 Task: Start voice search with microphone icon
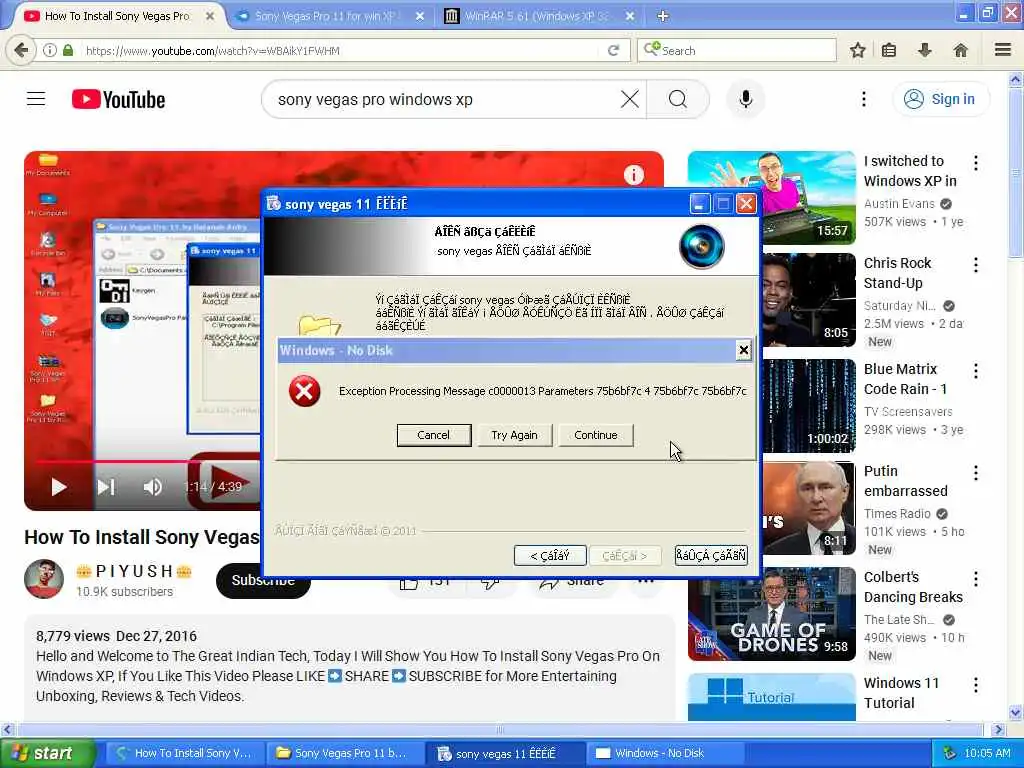point(745,99)
